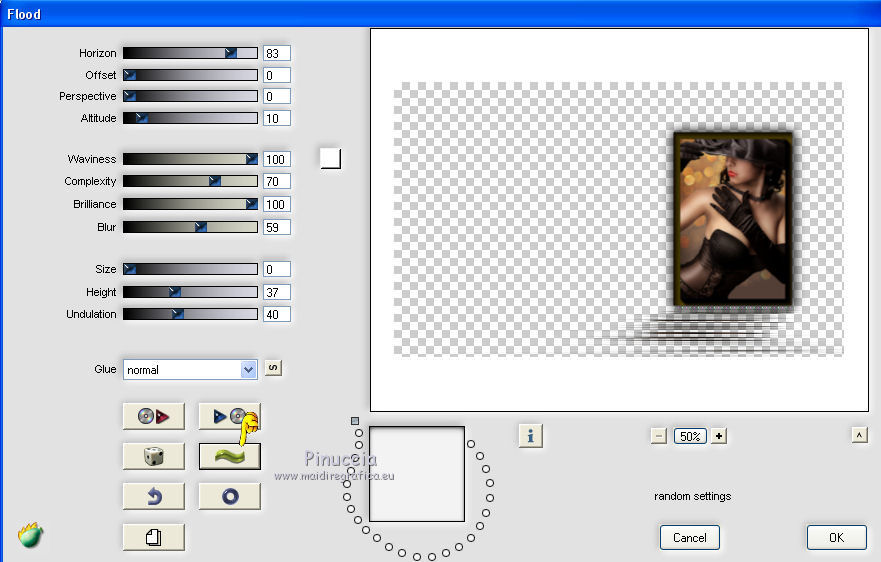
Task: Click the Undulation slider
Action: 190,314
